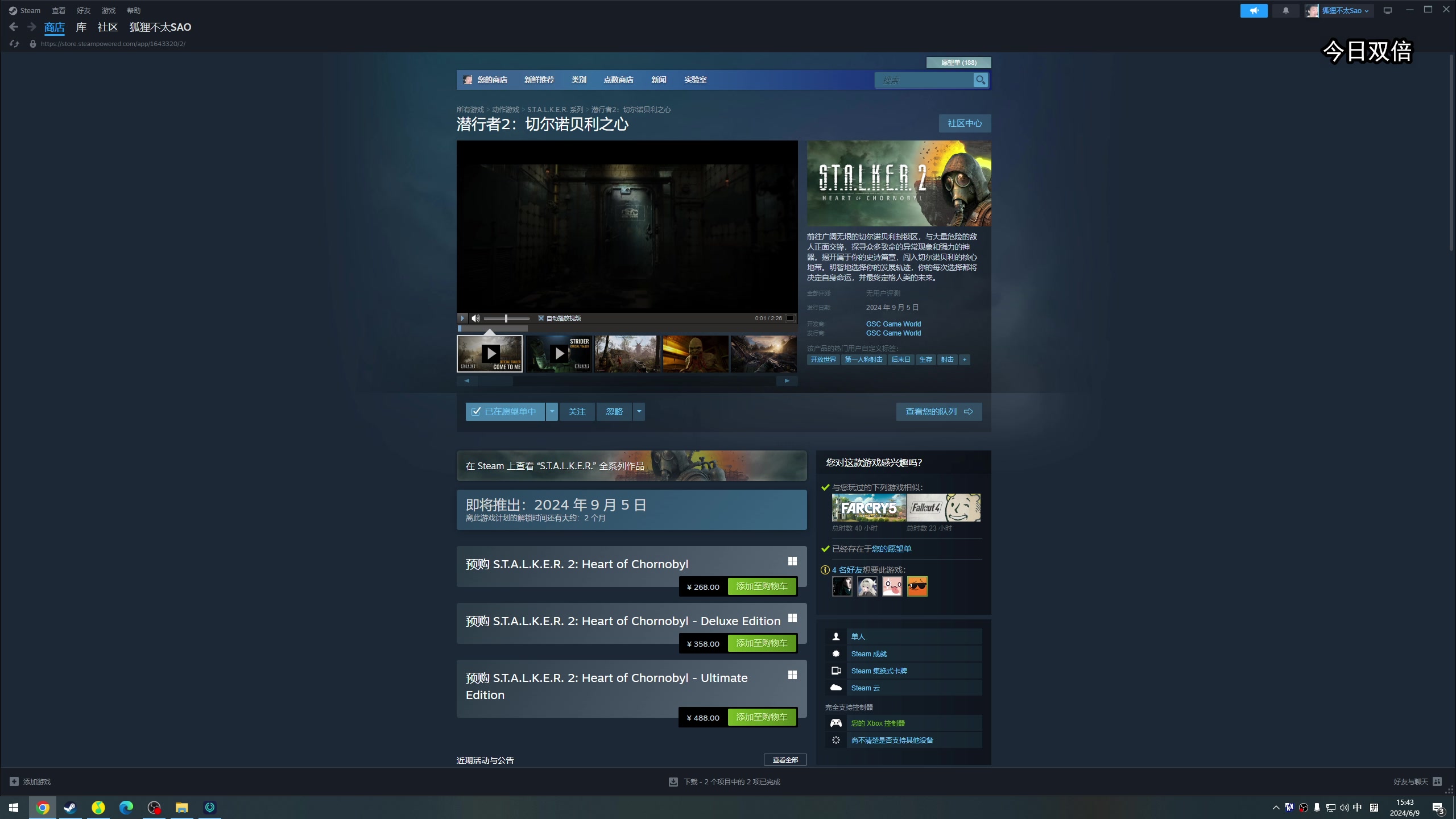Toggle the autoplay videos checkbox

[x=541, y=318]
